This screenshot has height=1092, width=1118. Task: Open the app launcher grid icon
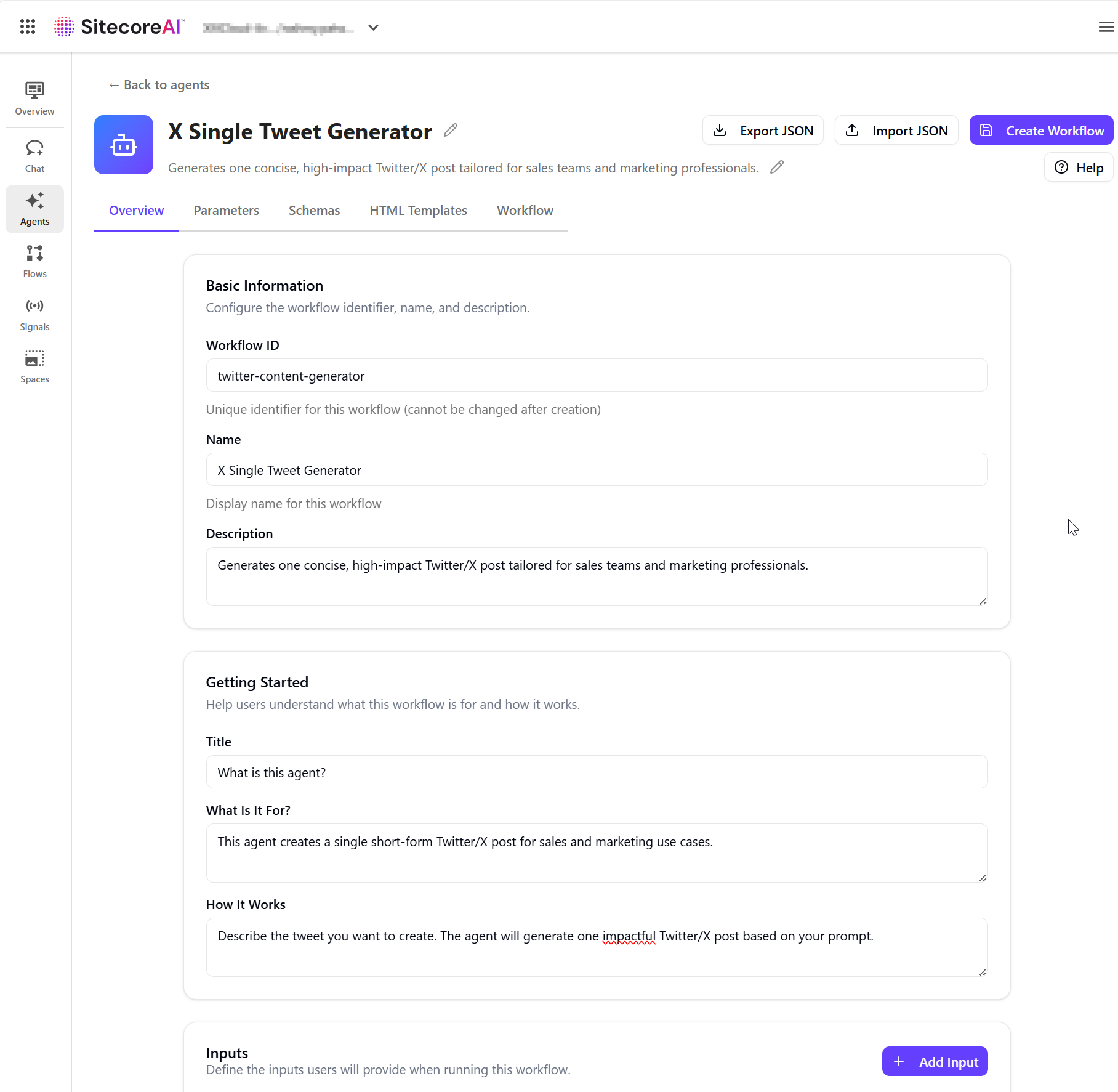[28, 26]
